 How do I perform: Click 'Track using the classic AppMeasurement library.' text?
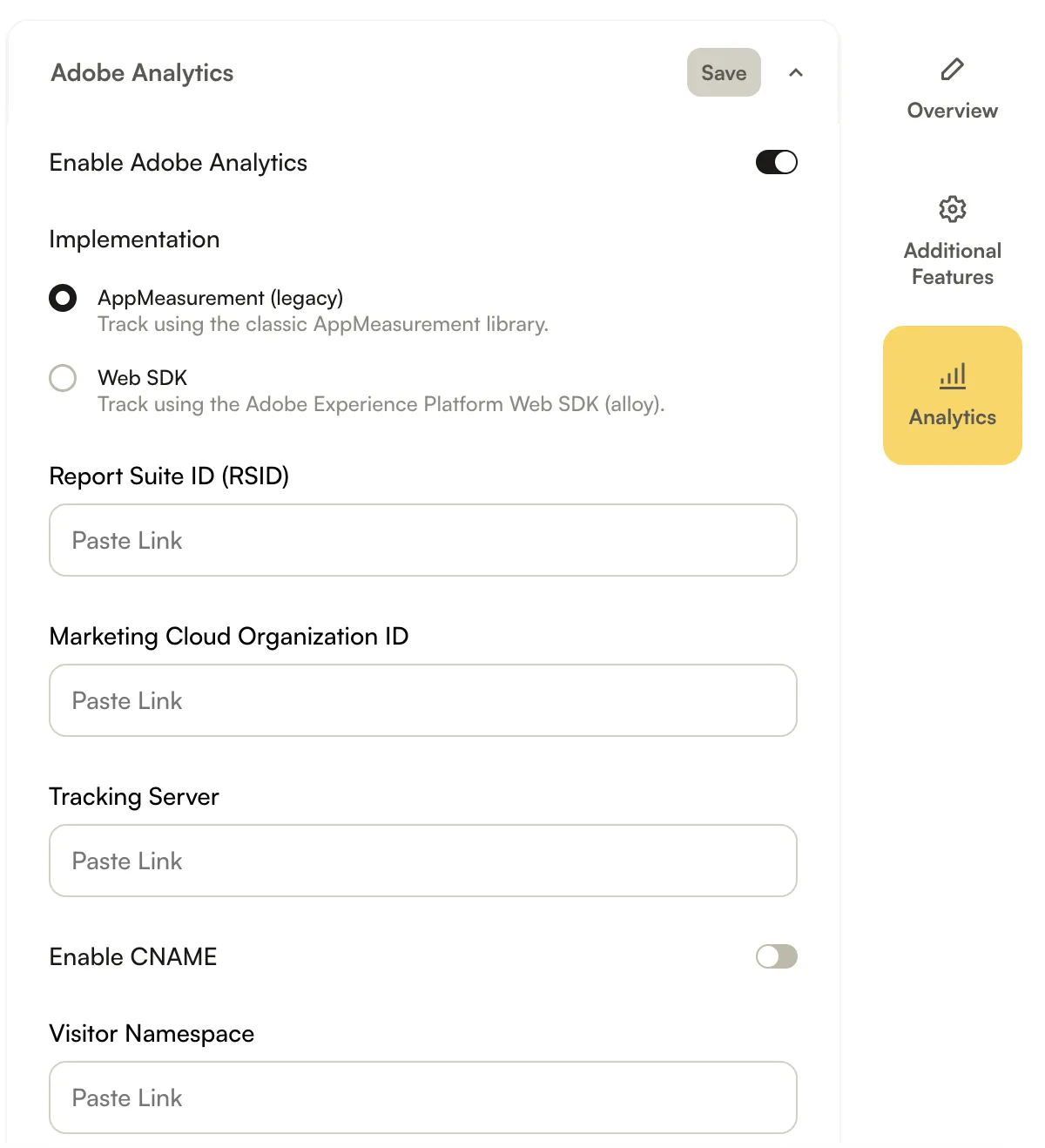(x=323, y=324)
